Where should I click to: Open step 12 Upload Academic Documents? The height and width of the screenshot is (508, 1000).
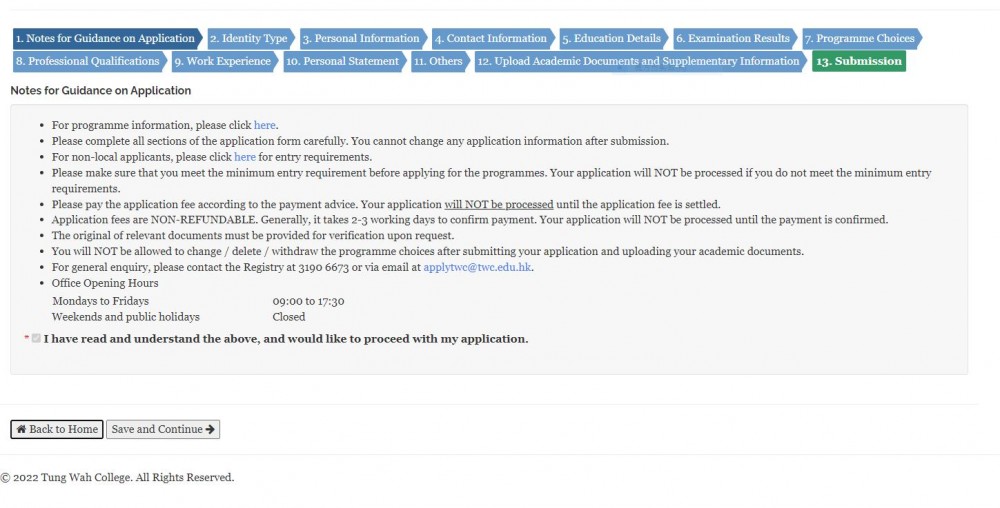640,61
